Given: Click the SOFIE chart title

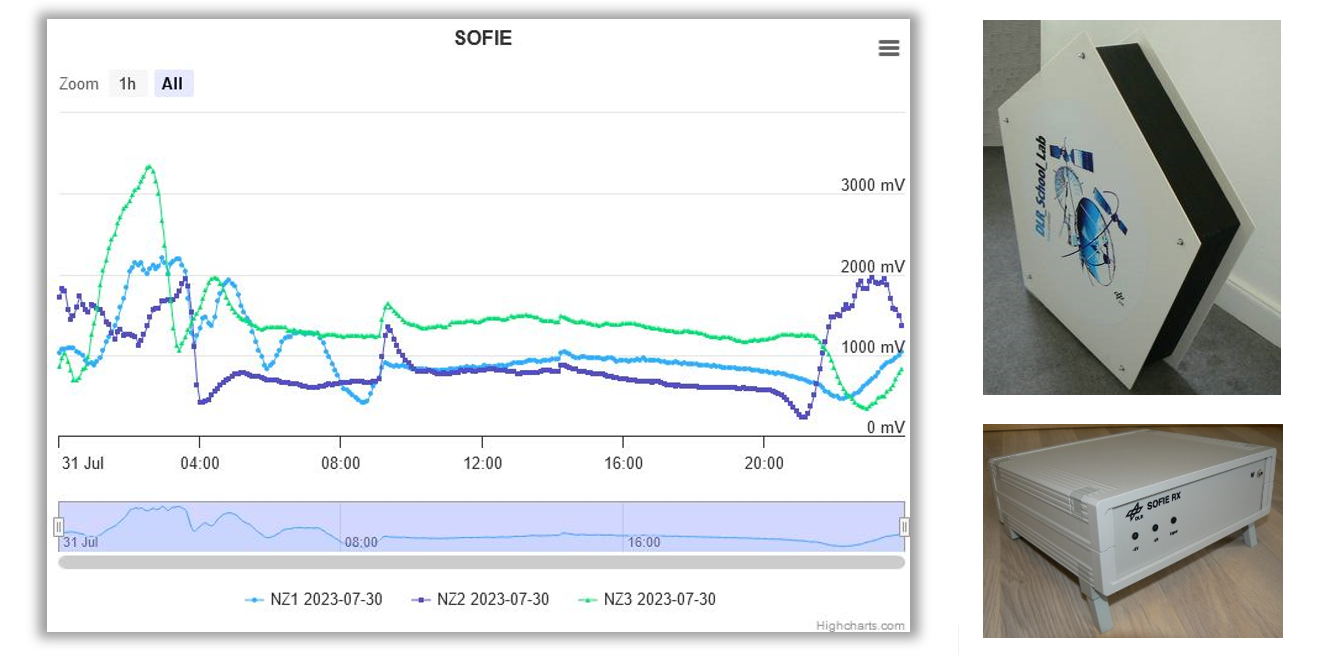Looking at the screenshot, I should point(482,38).
